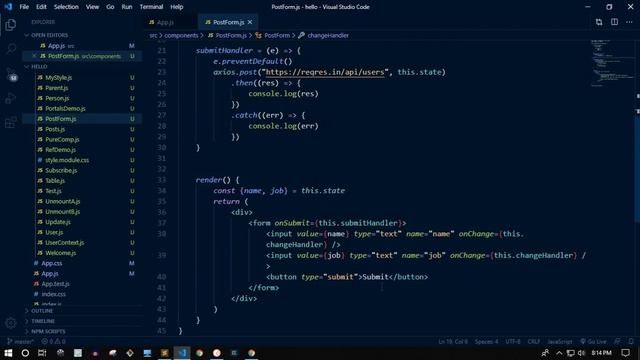Image resolution: width=640 pixels, height=360 pixels.
Task: Click the components breadcrumb
Action: point(181,36)
